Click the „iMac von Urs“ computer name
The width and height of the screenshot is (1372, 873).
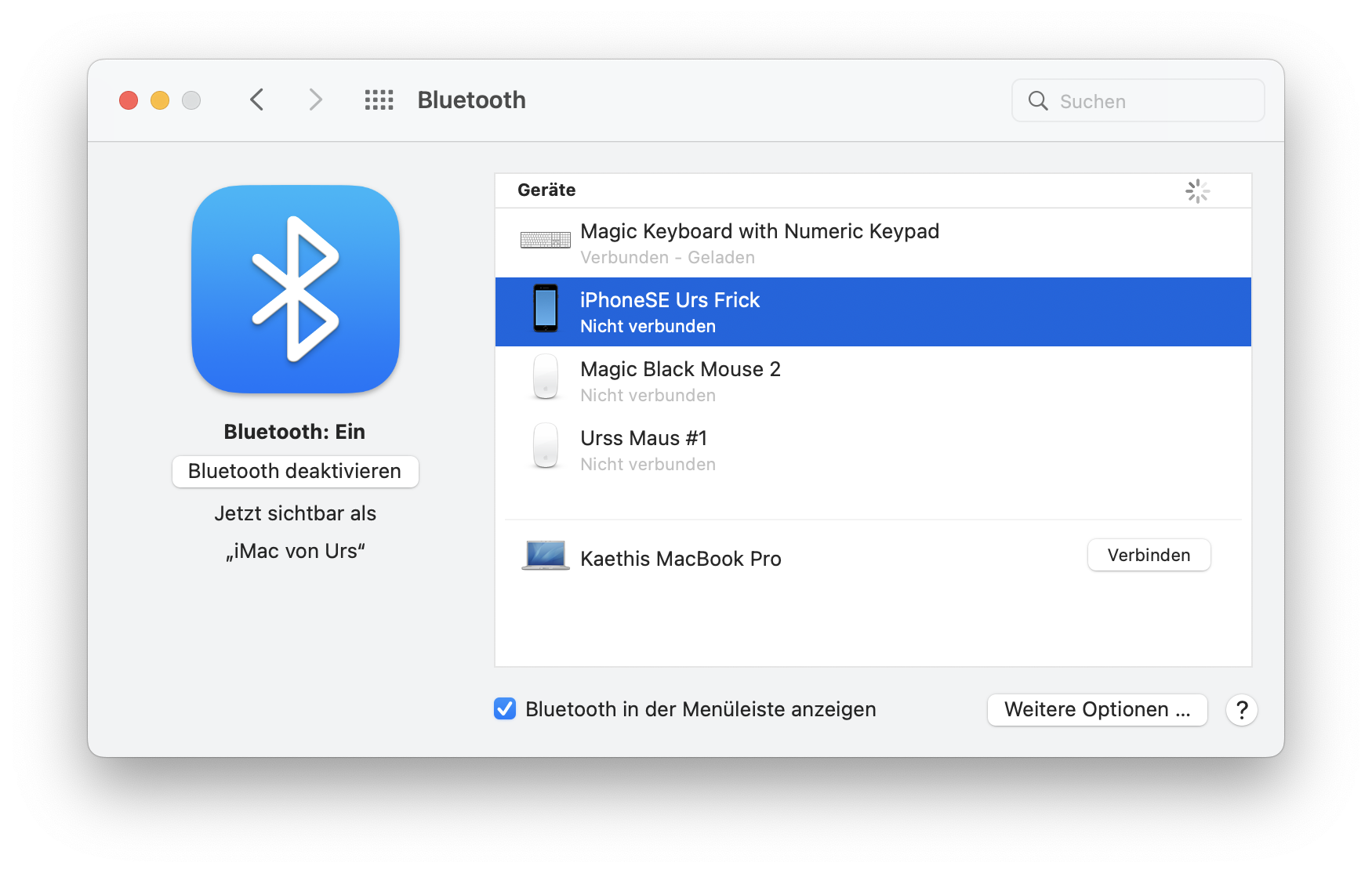click(x=296, y=551)
